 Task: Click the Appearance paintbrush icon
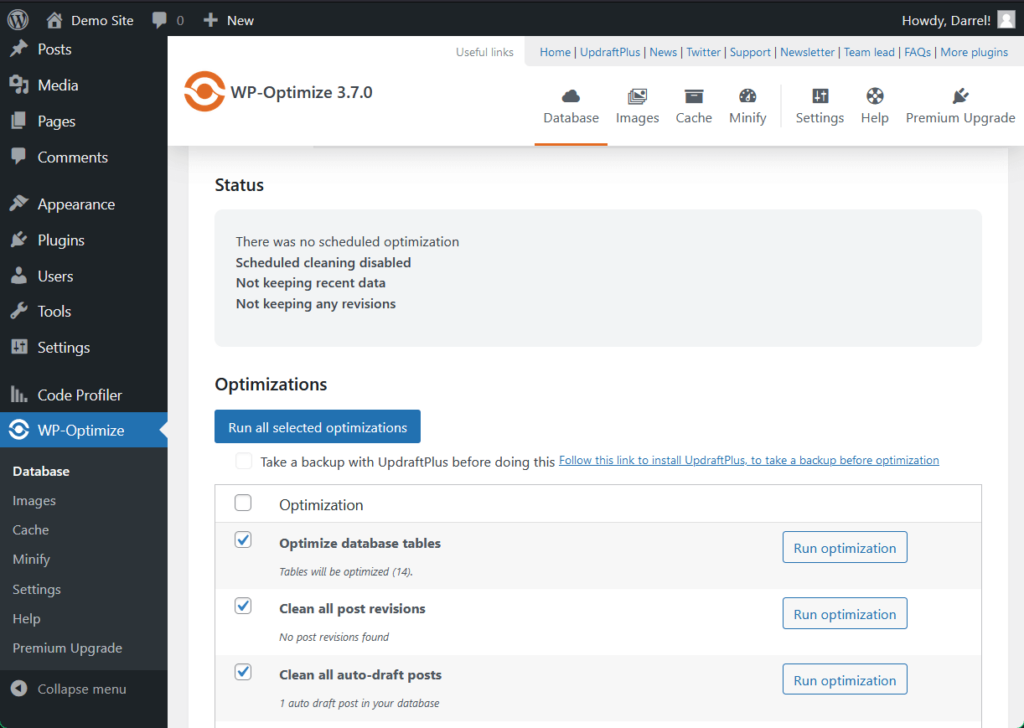[x=19, y=204]
